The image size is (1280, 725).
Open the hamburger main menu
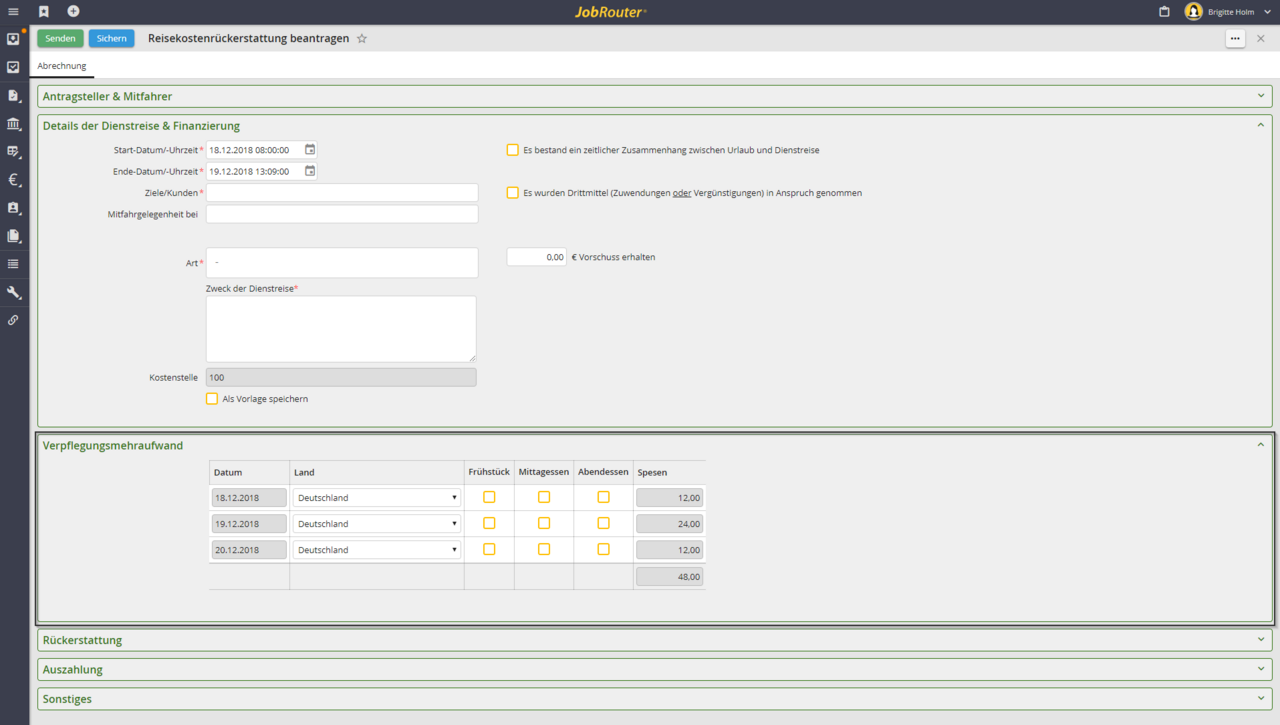coord(13,11)
